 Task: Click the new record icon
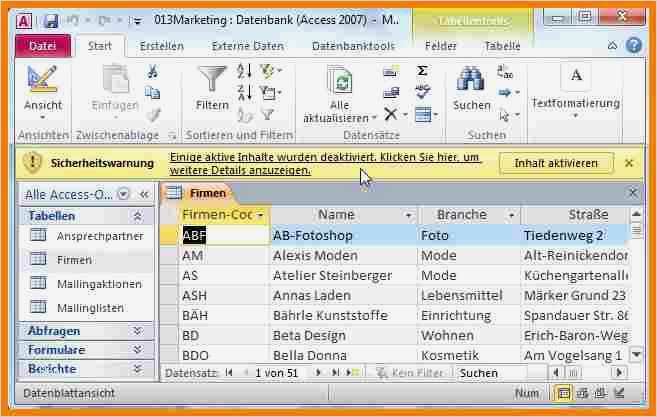[x=391, y=71]
